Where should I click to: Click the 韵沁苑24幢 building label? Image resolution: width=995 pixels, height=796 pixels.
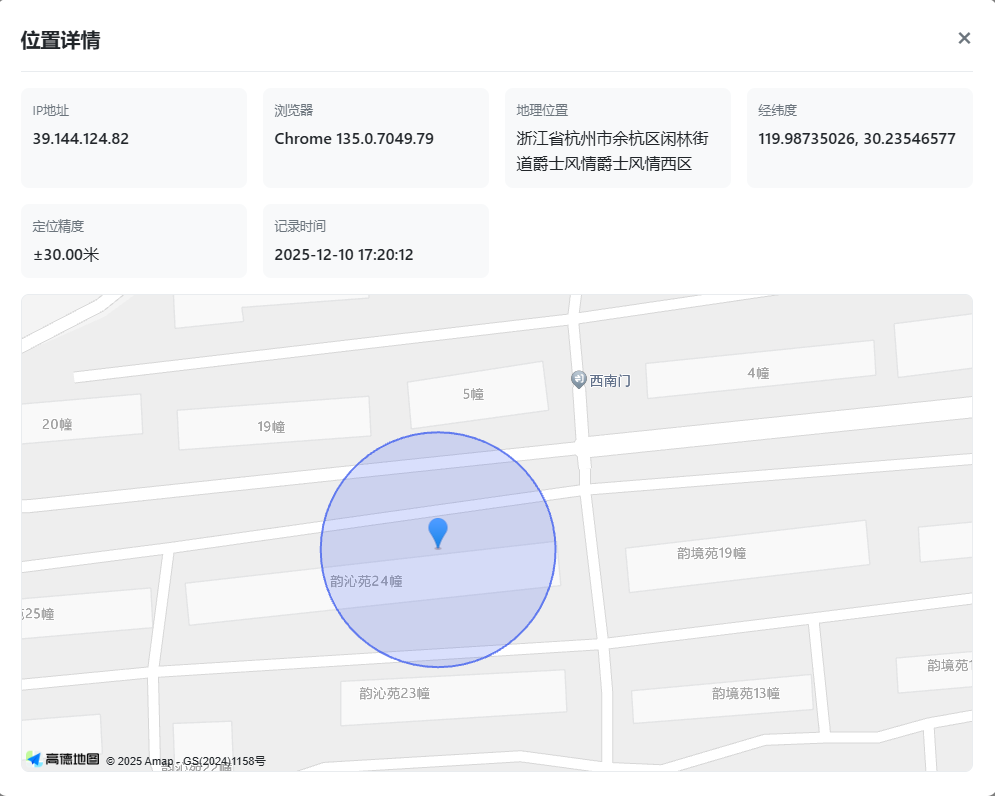point(366,581)
